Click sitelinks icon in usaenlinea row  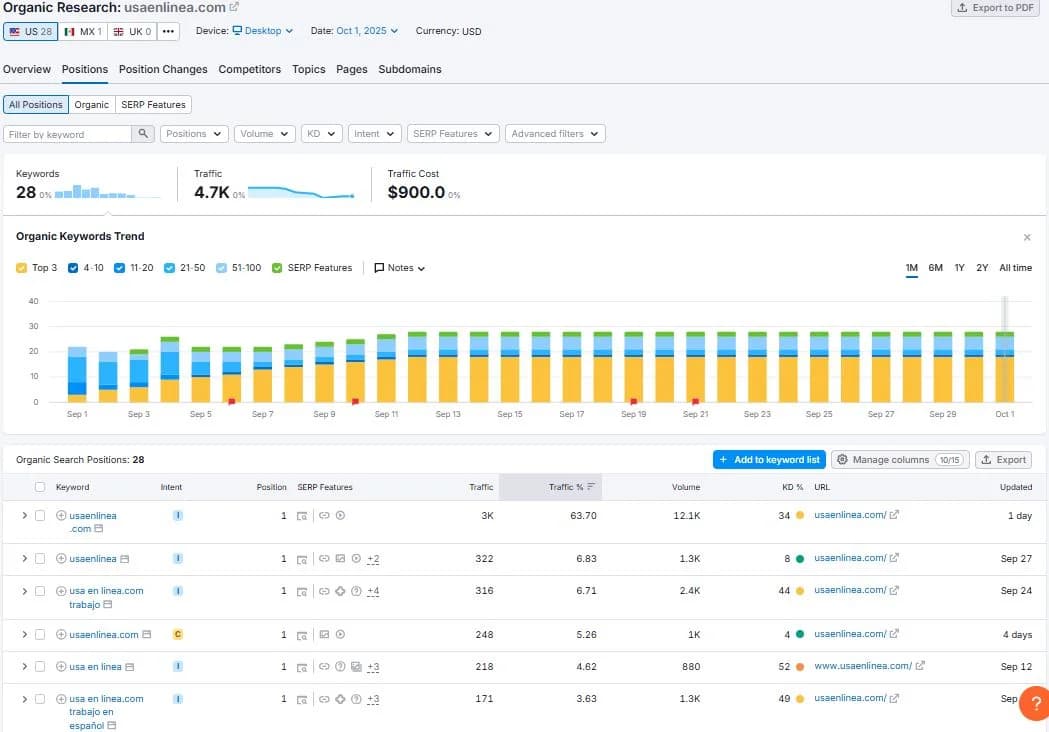pos(324,558)
